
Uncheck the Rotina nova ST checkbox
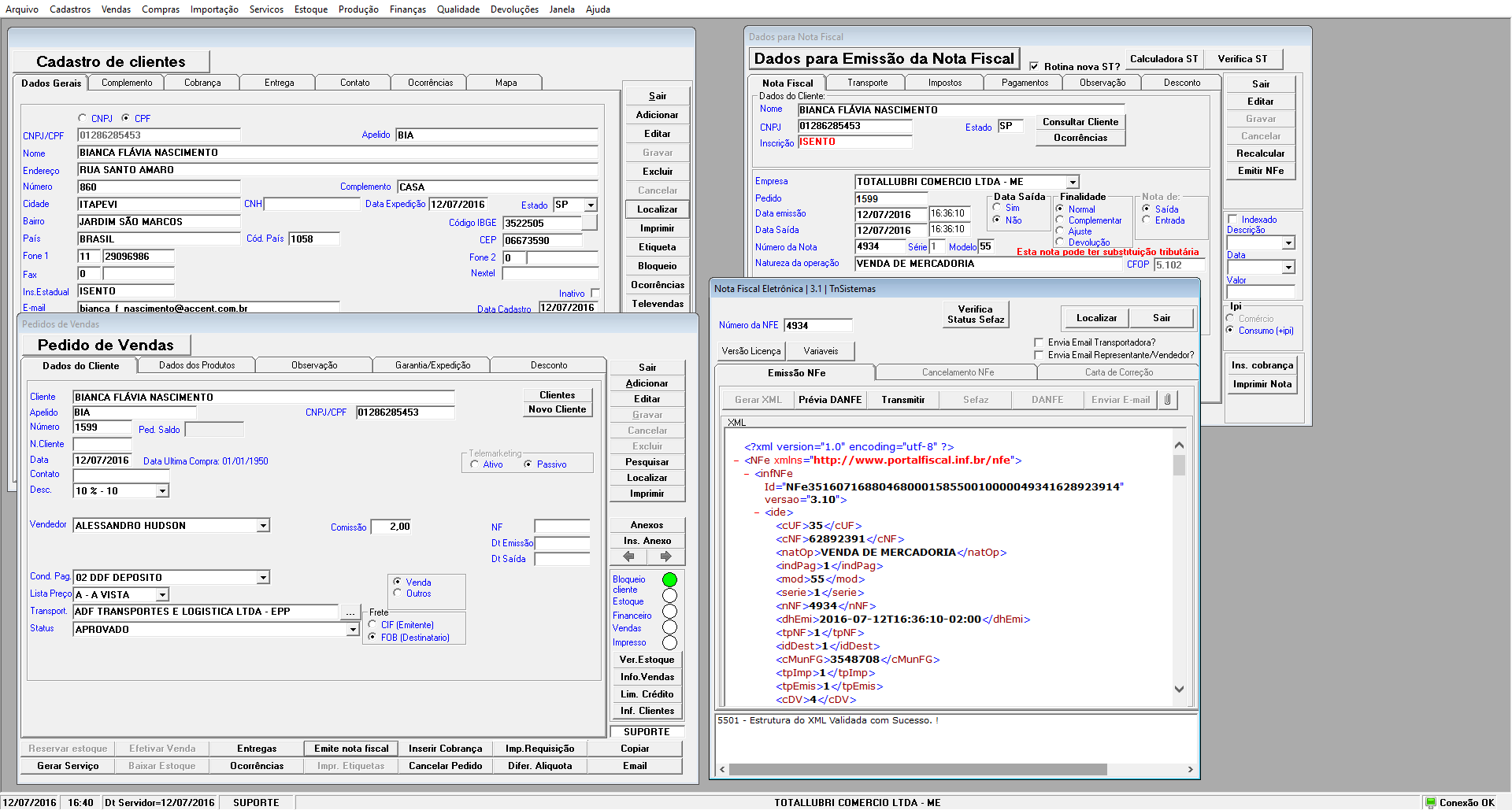1034,67
